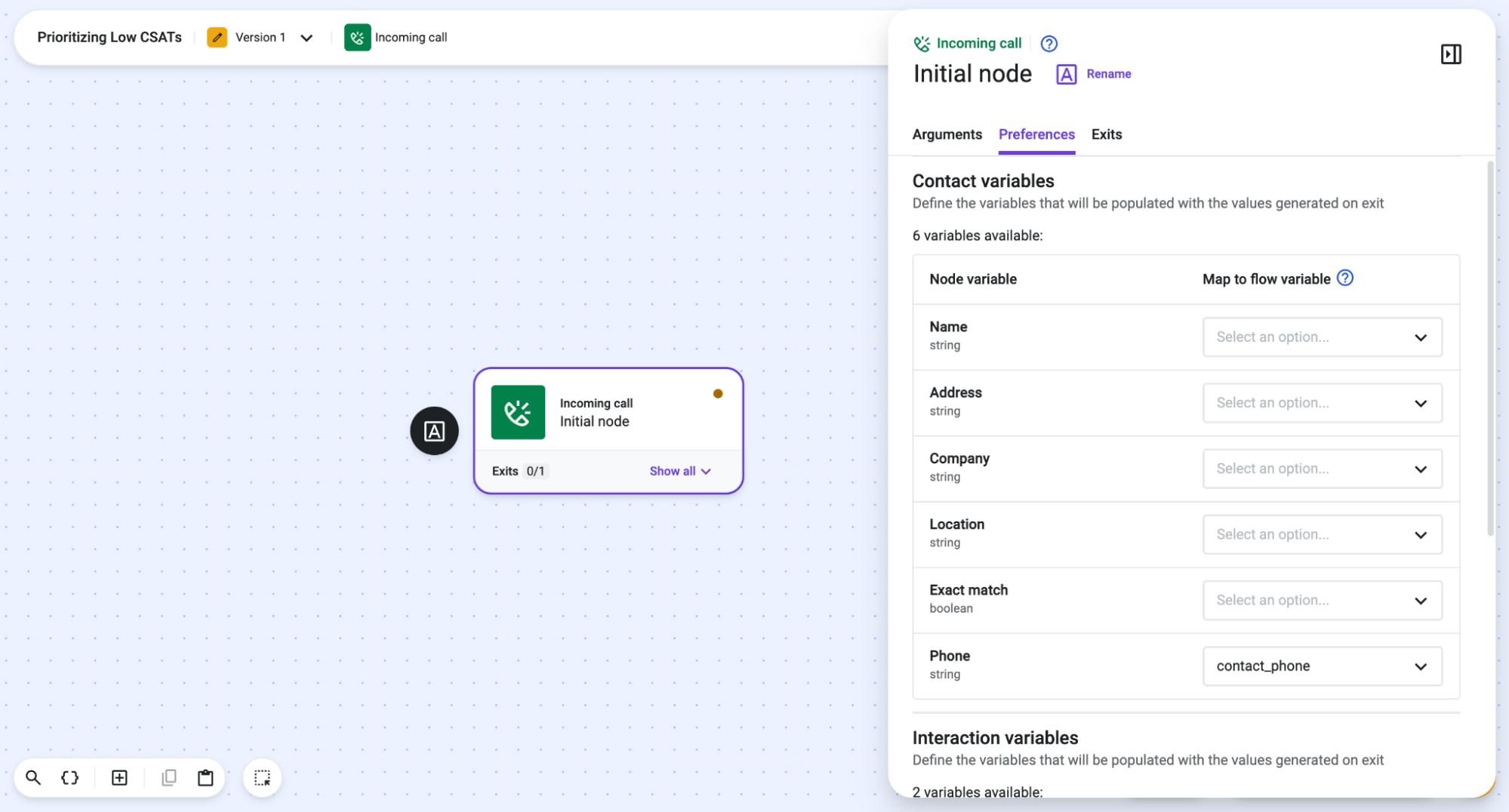Click the Rename link

coord(1108,74)
